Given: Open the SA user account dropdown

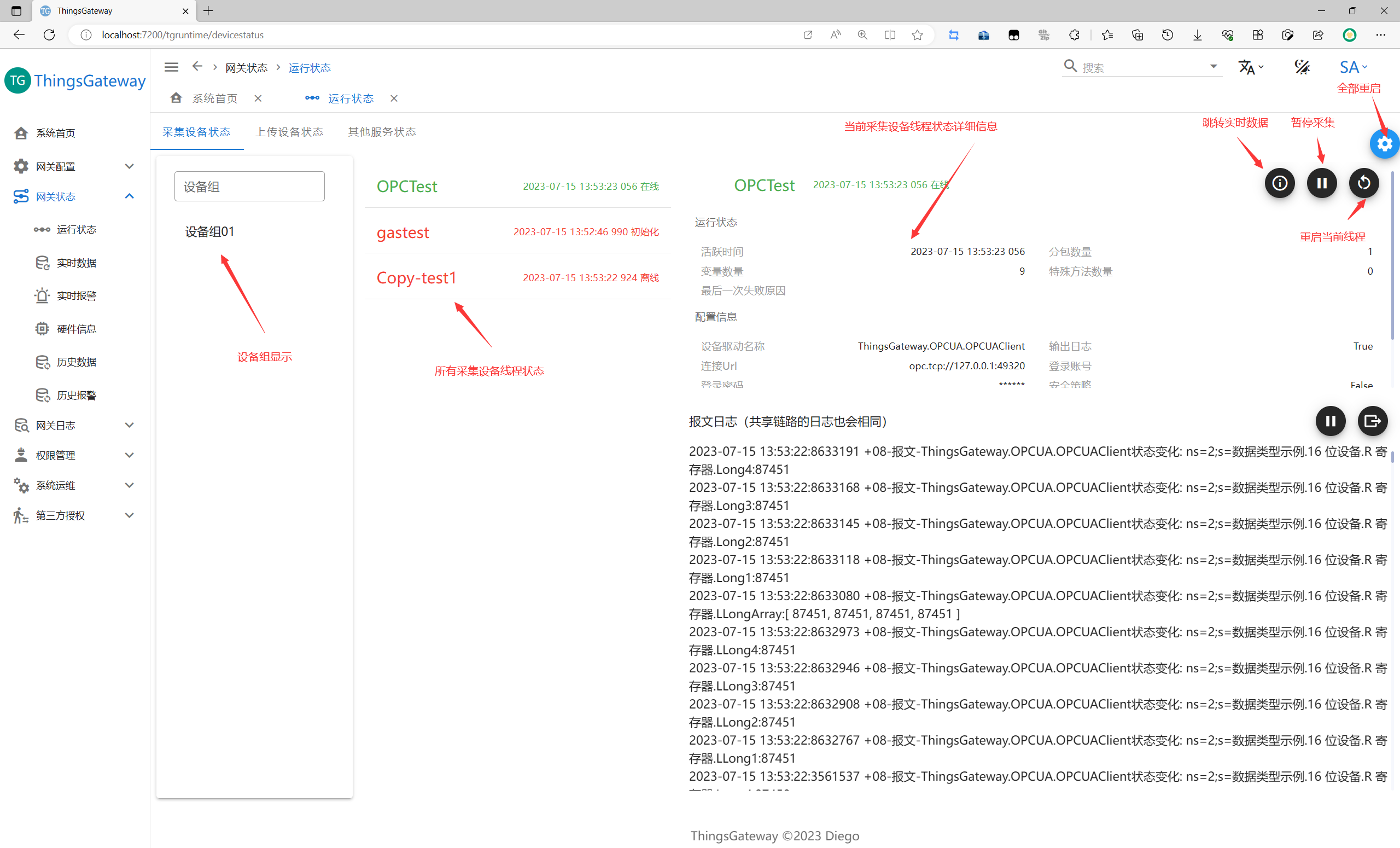Looking at the screenshot, I should point(1353,67).
